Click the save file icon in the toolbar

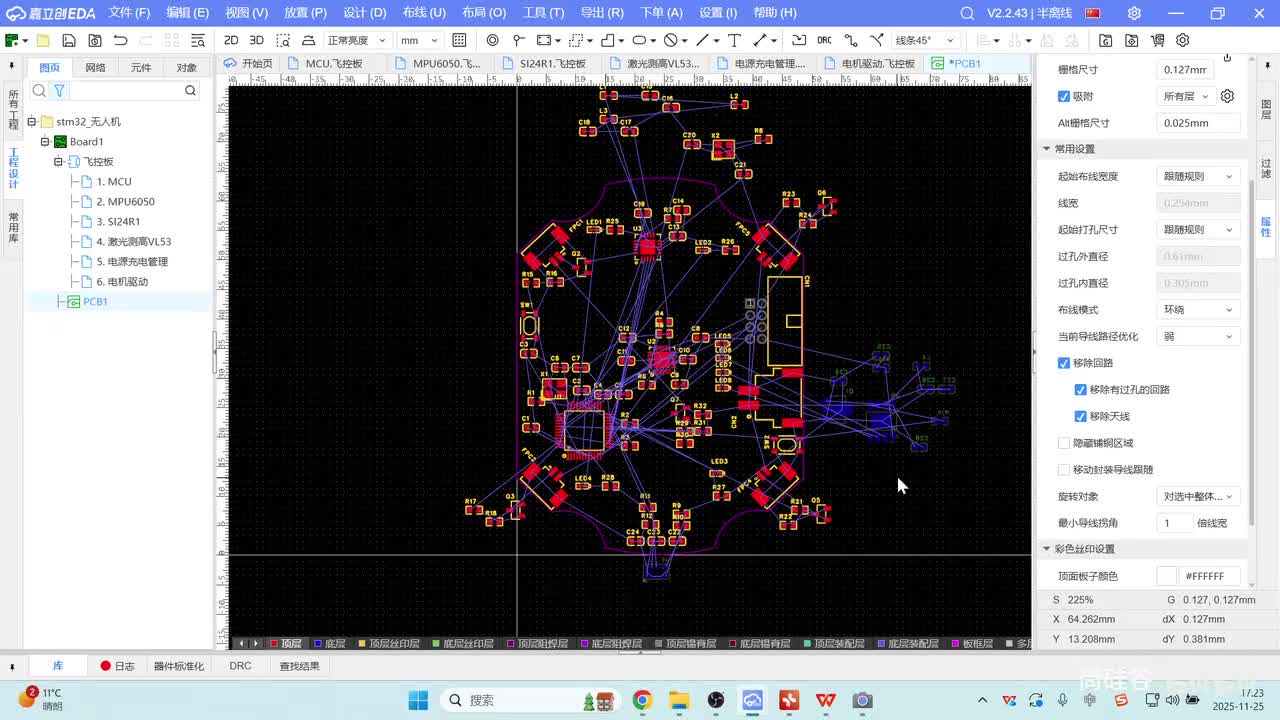click(69, 40)
